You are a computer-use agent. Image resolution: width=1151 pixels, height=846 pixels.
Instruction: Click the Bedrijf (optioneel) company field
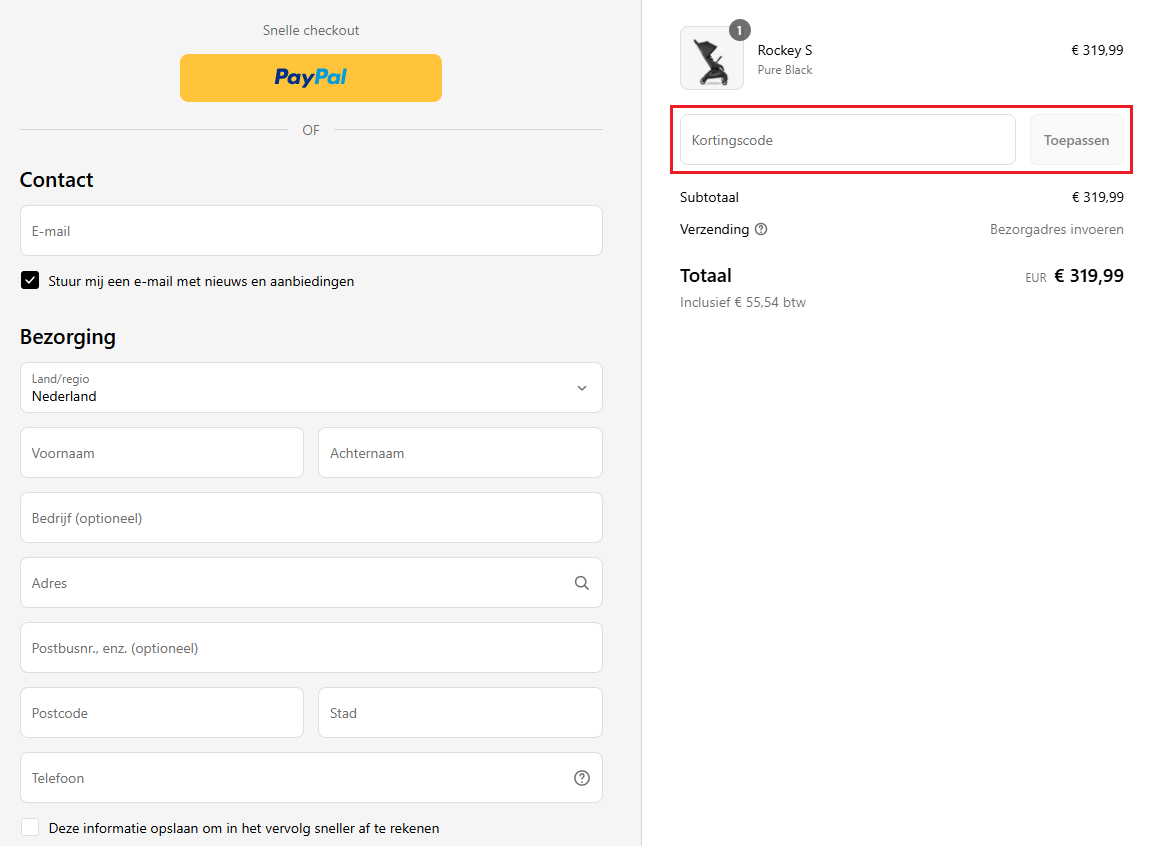tap(310, 517)
